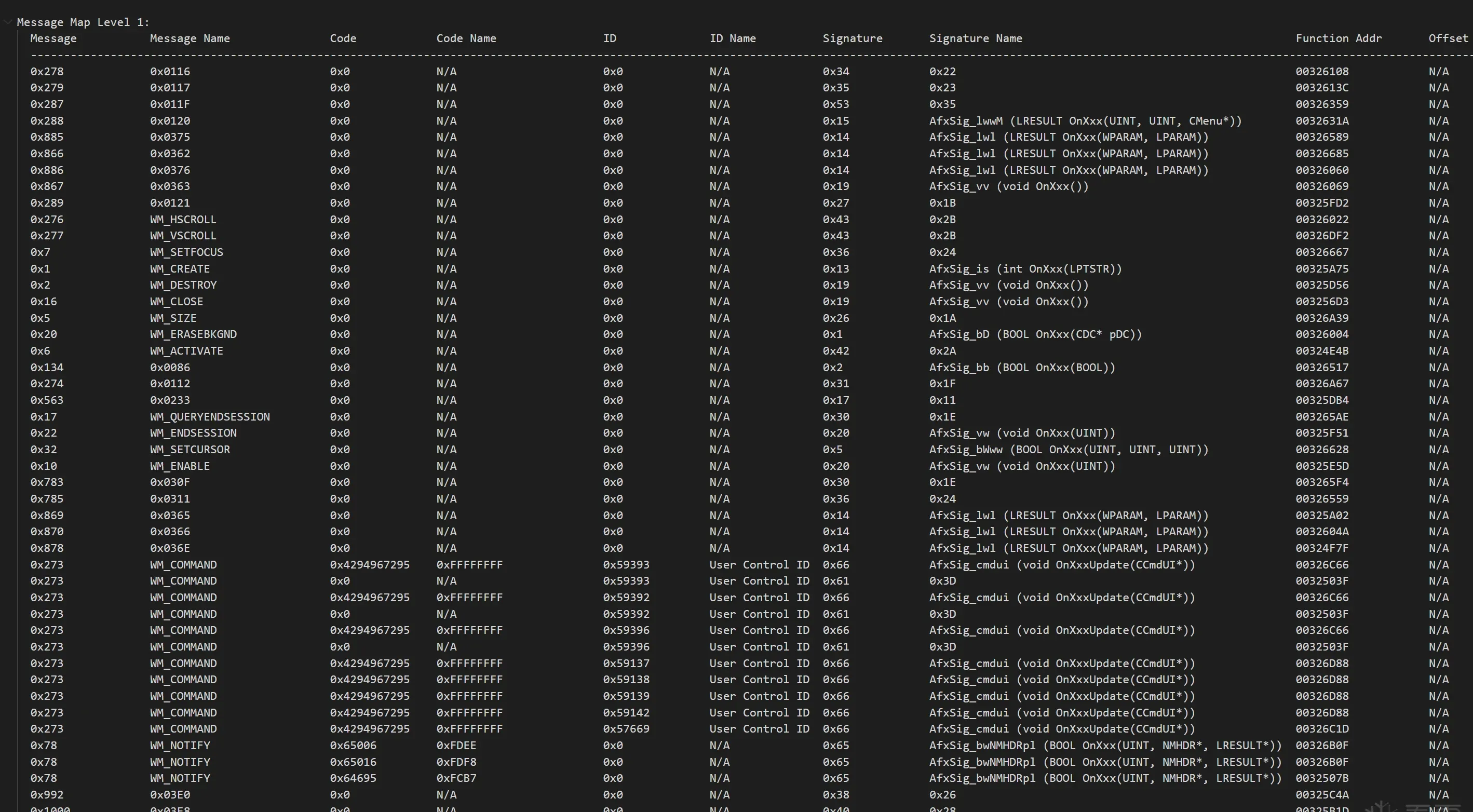Click the AfxSig_bb (BOOL OnXxx(BOOL)) entry

click(1022, 367)
